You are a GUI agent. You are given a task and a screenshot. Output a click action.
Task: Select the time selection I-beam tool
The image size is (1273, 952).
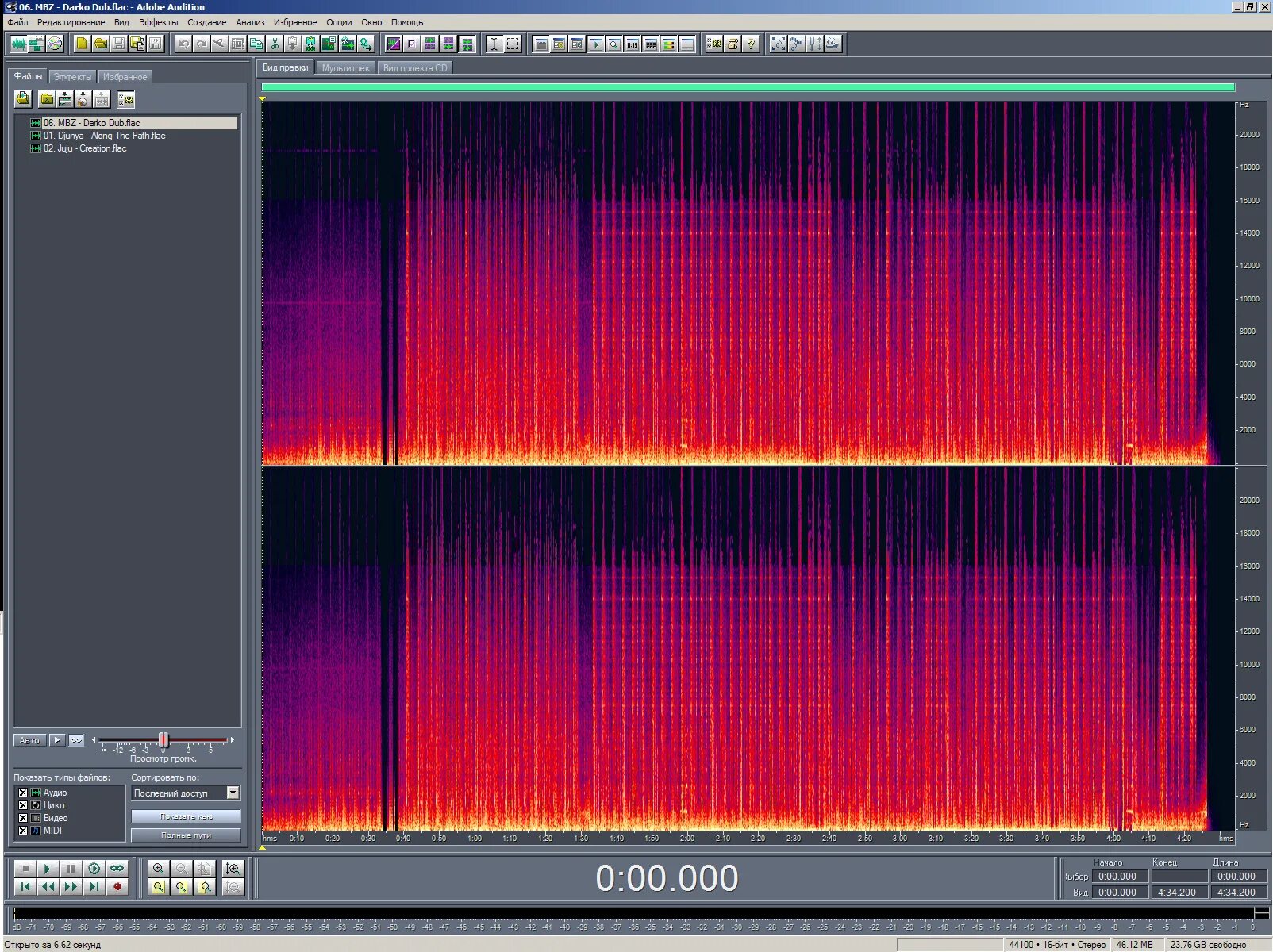tap(494, 44)
